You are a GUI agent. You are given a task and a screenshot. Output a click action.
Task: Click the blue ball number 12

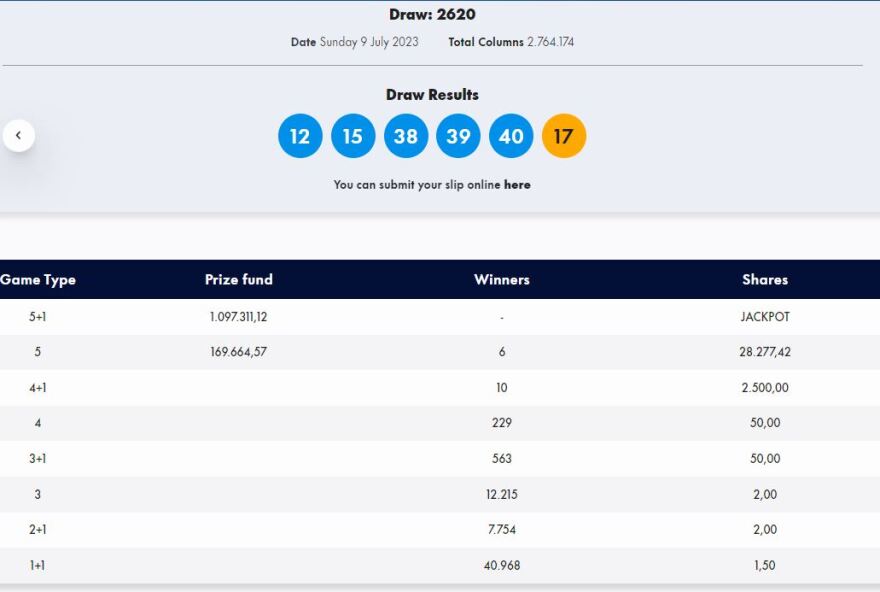[300, 136]
